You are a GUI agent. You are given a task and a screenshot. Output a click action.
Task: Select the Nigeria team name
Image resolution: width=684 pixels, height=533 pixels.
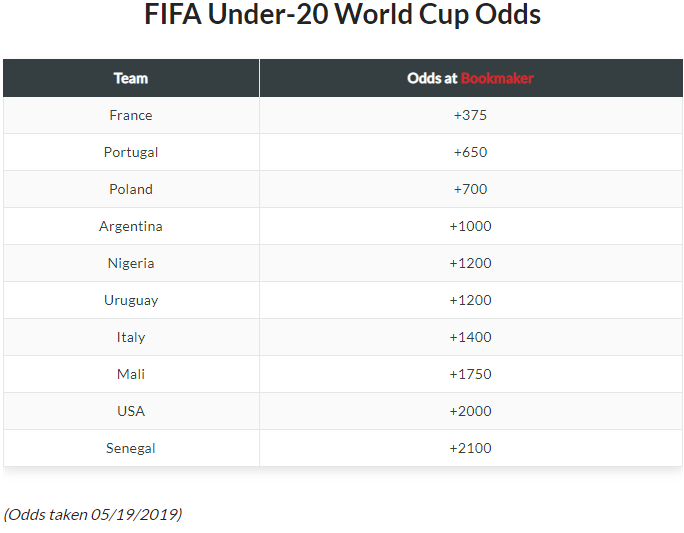pyautogui.click(x=131, y=263)
